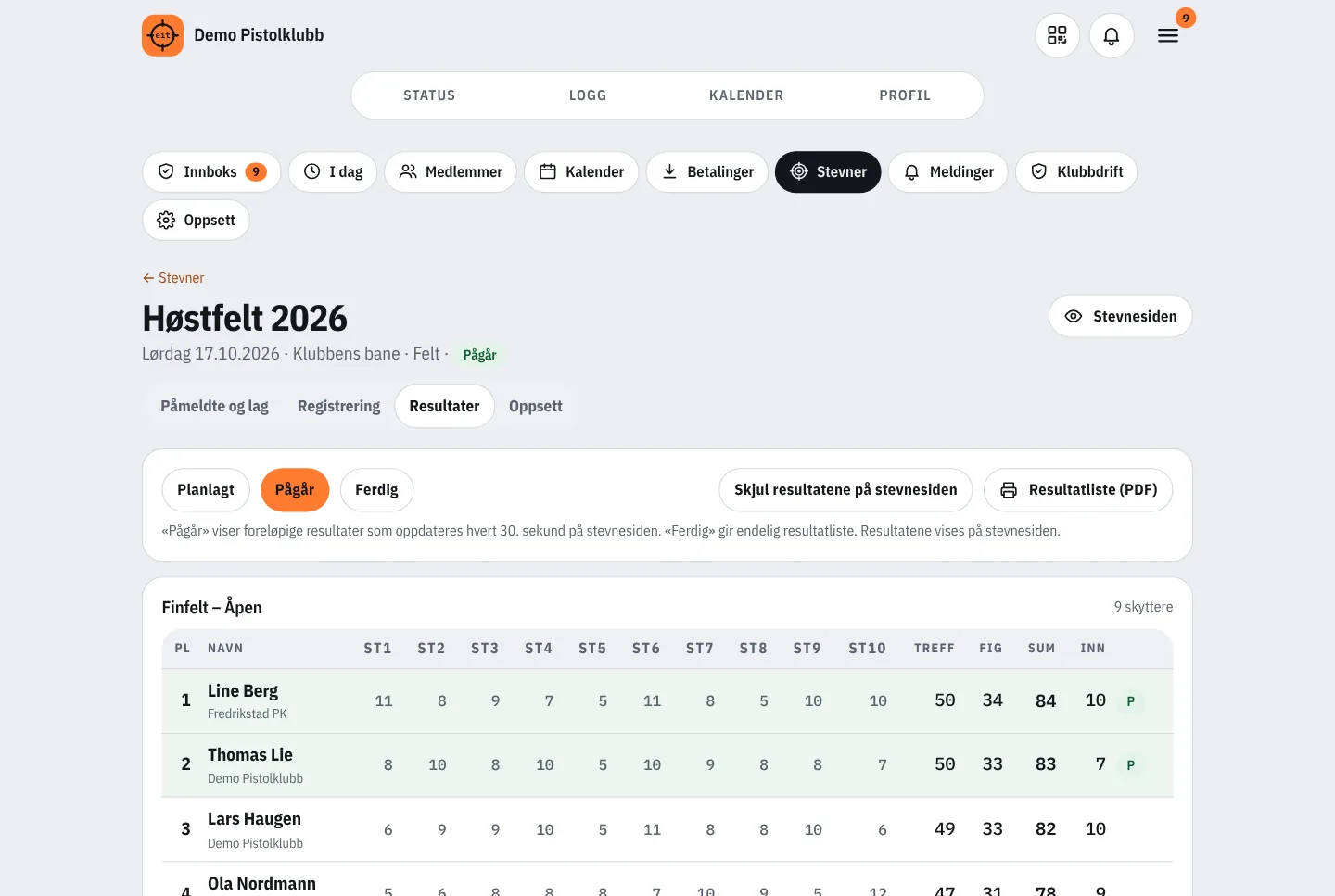The width and height of the screenshot is (1335, 896).
Task: Download Resultatliste (PDF)
Action: click(x=1078, y=489)
